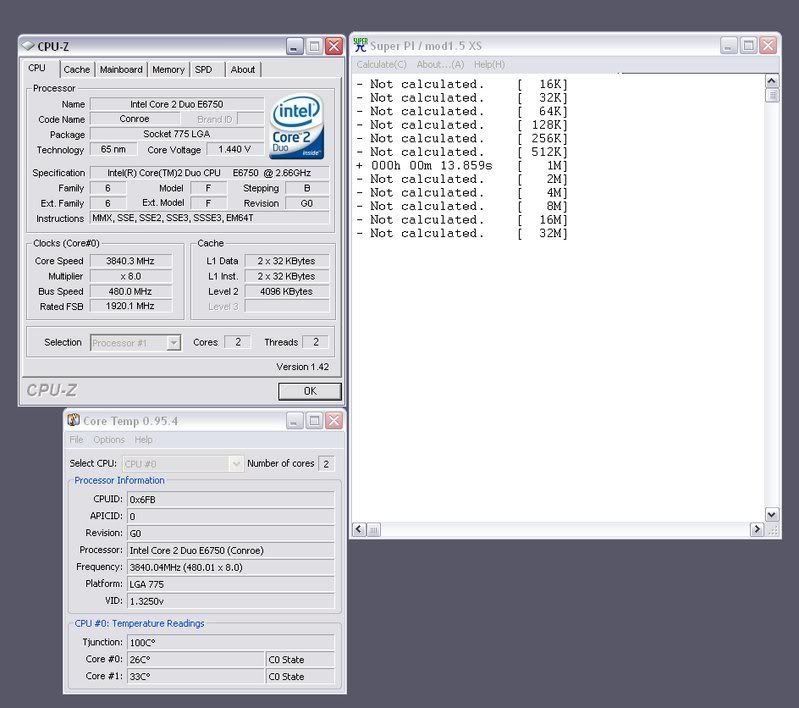Click the Core Temp Frequency field 3840.04MHz
799x708 pixels.
pos(230,567)
